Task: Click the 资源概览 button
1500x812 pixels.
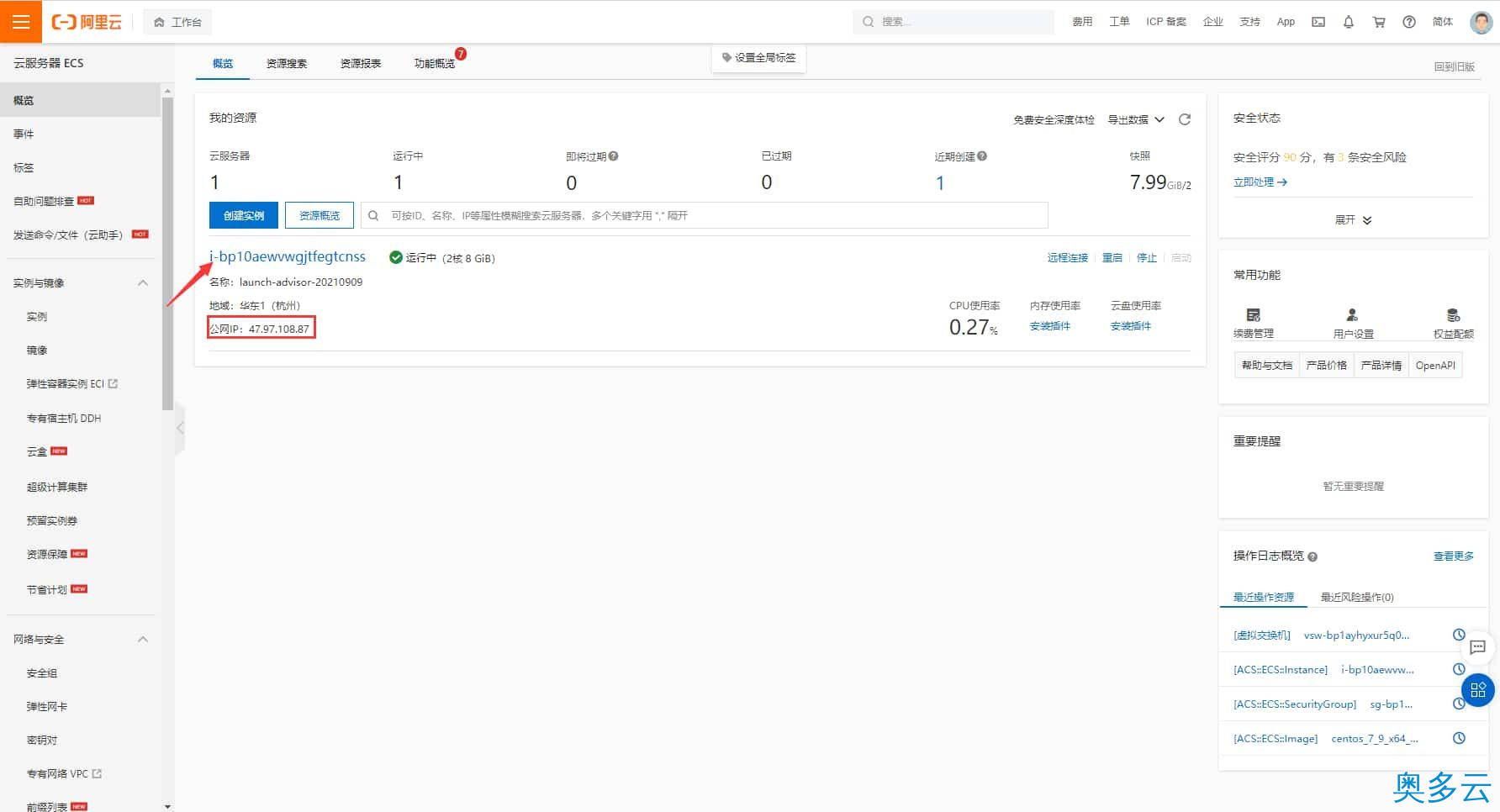Action: point(320,215)
